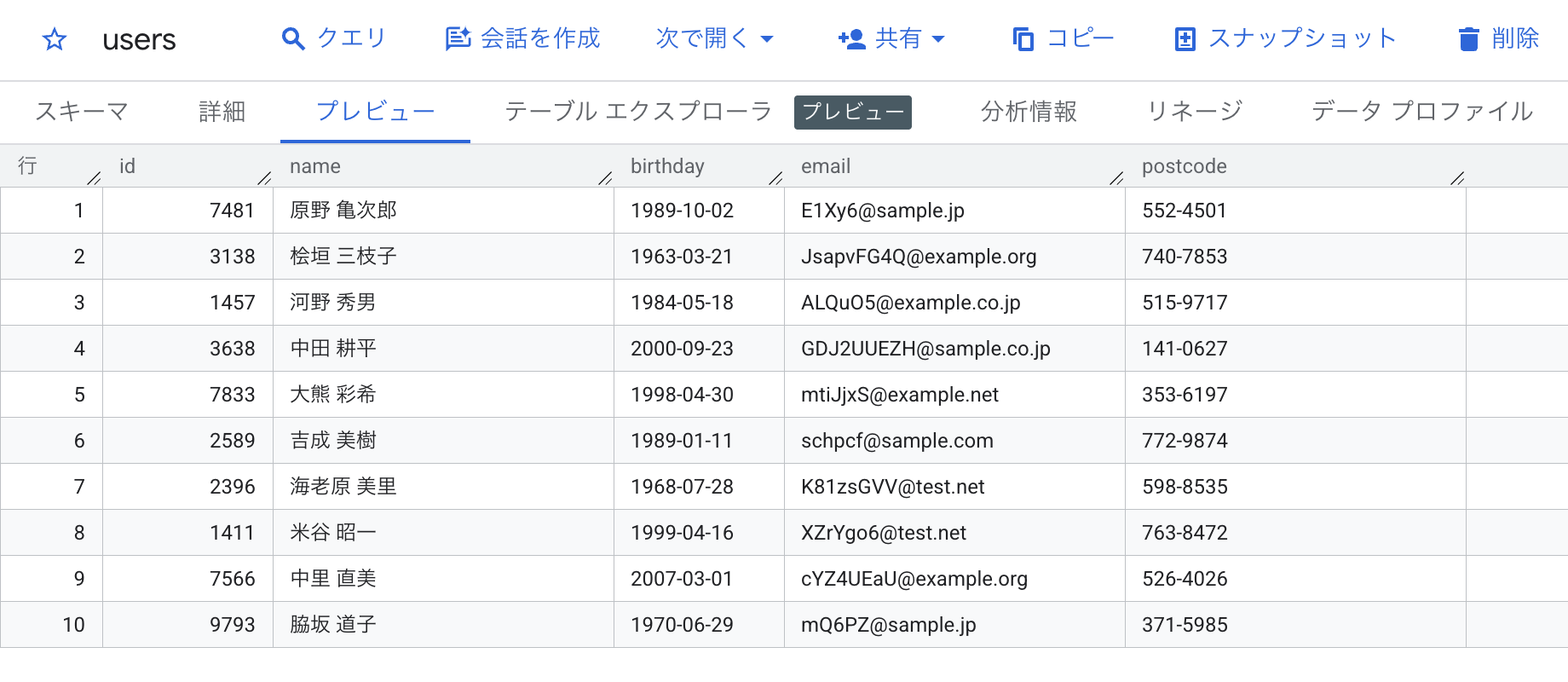The height and width of the screenshot is (682, 1568).
Task: Click the users table title
Action: (x=139, y=40)
